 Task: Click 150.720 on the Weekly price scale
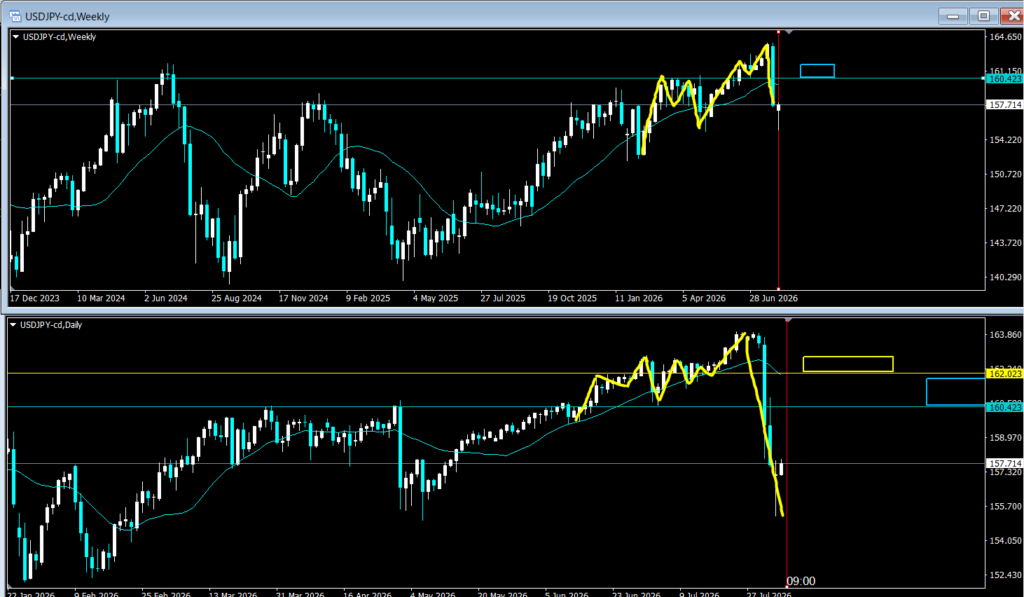pyautogui.click(x=1005, y=174)
